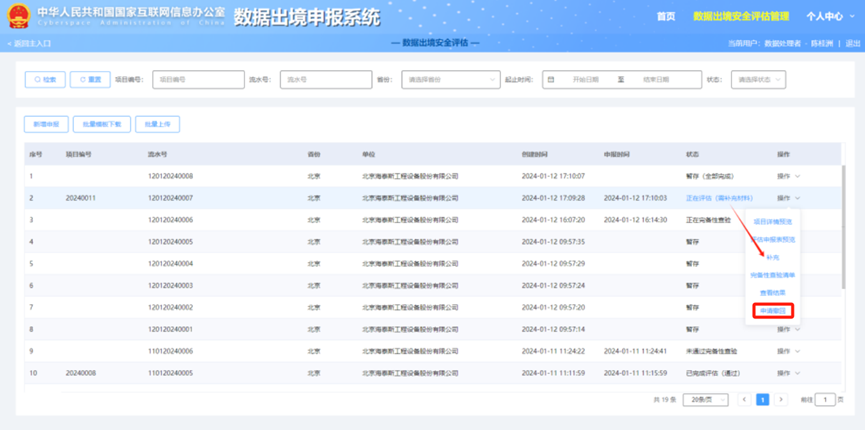Click the table vertical scrollbar
The image size is (865, 430).
842,226
